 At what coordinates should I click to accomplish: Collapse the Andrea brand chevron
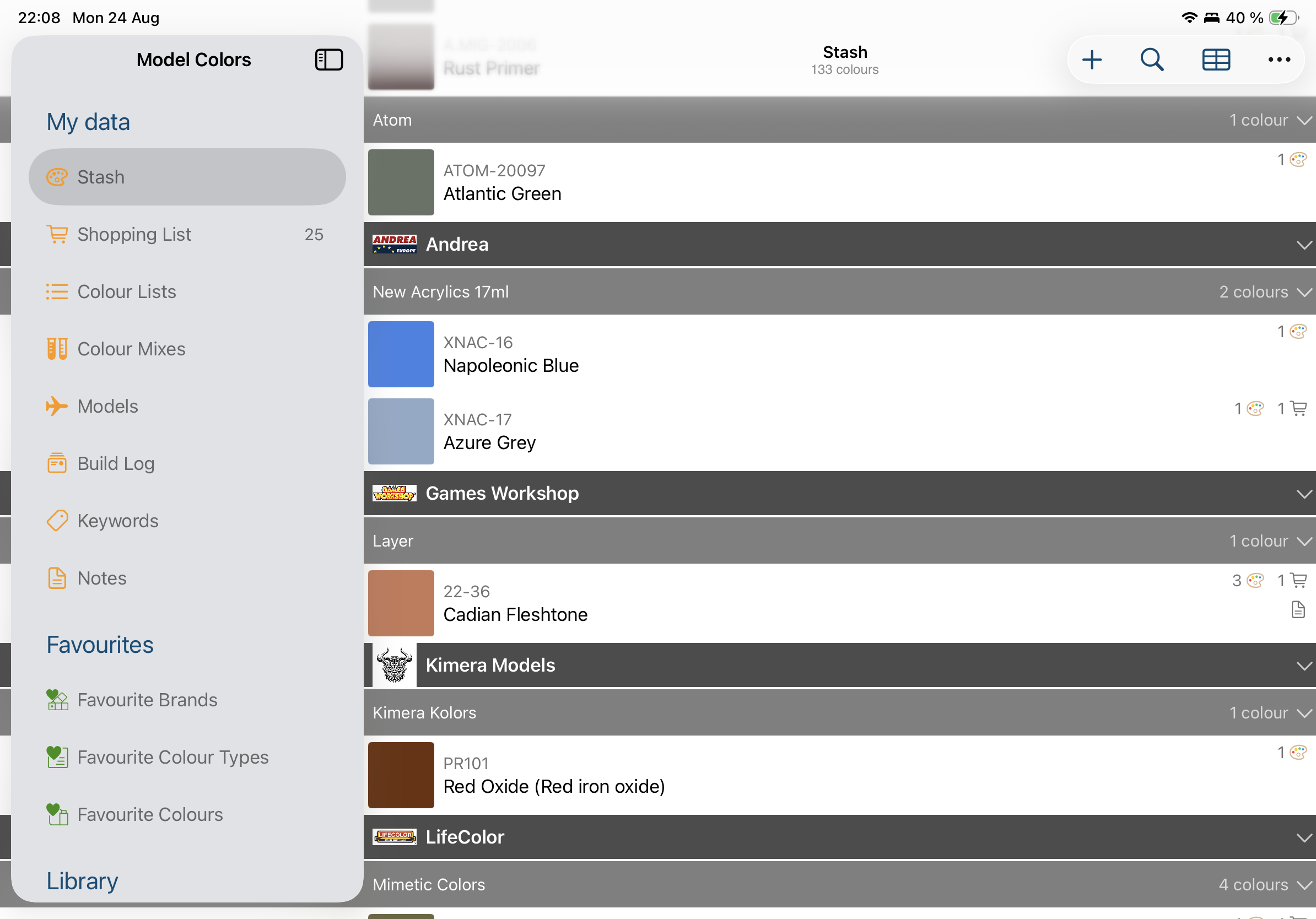tap(1304, 245)
